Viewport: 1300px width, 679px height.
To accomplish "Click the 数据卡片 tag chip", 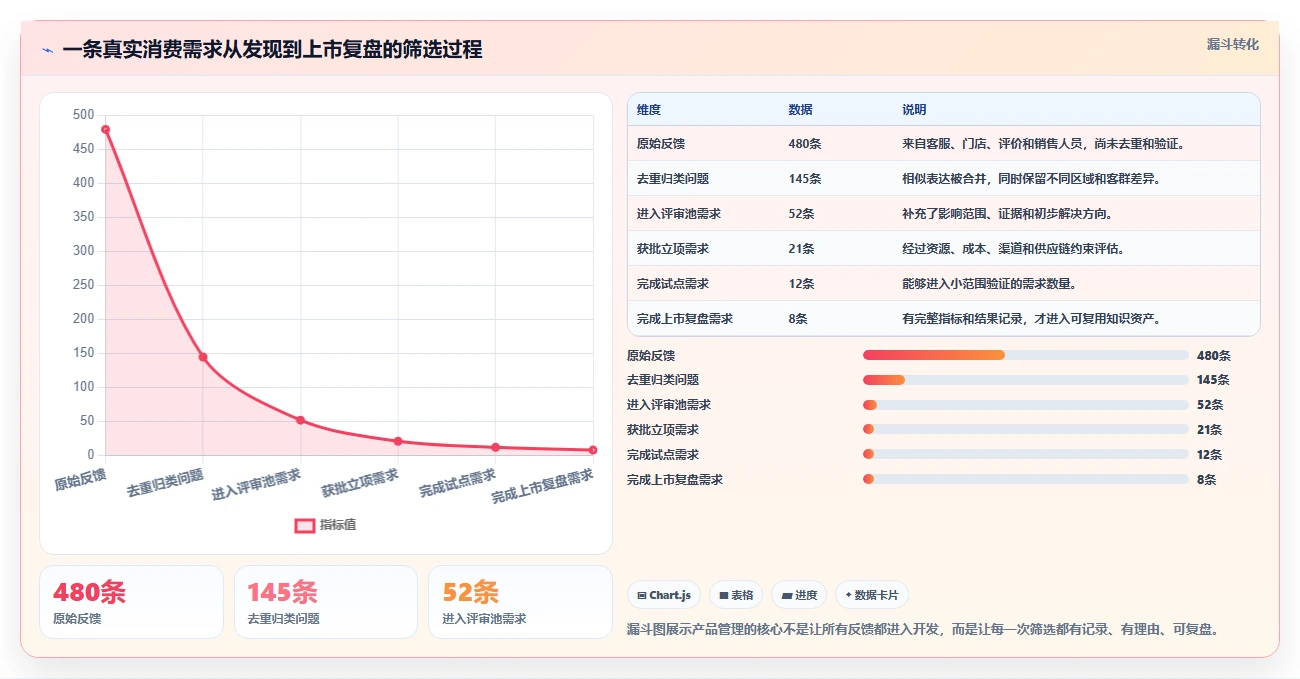I will click(x=872, y=595).
